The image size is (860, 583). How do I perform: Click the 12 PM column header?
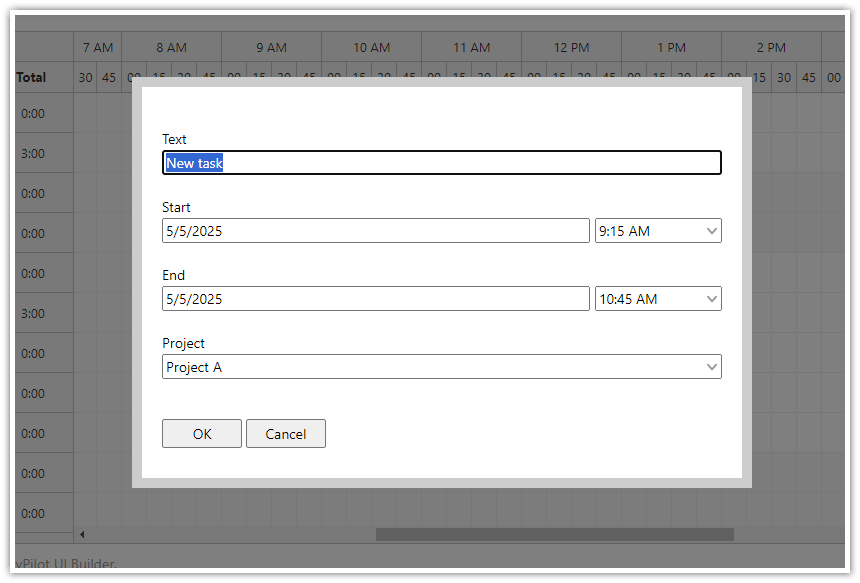pos(571,47)
